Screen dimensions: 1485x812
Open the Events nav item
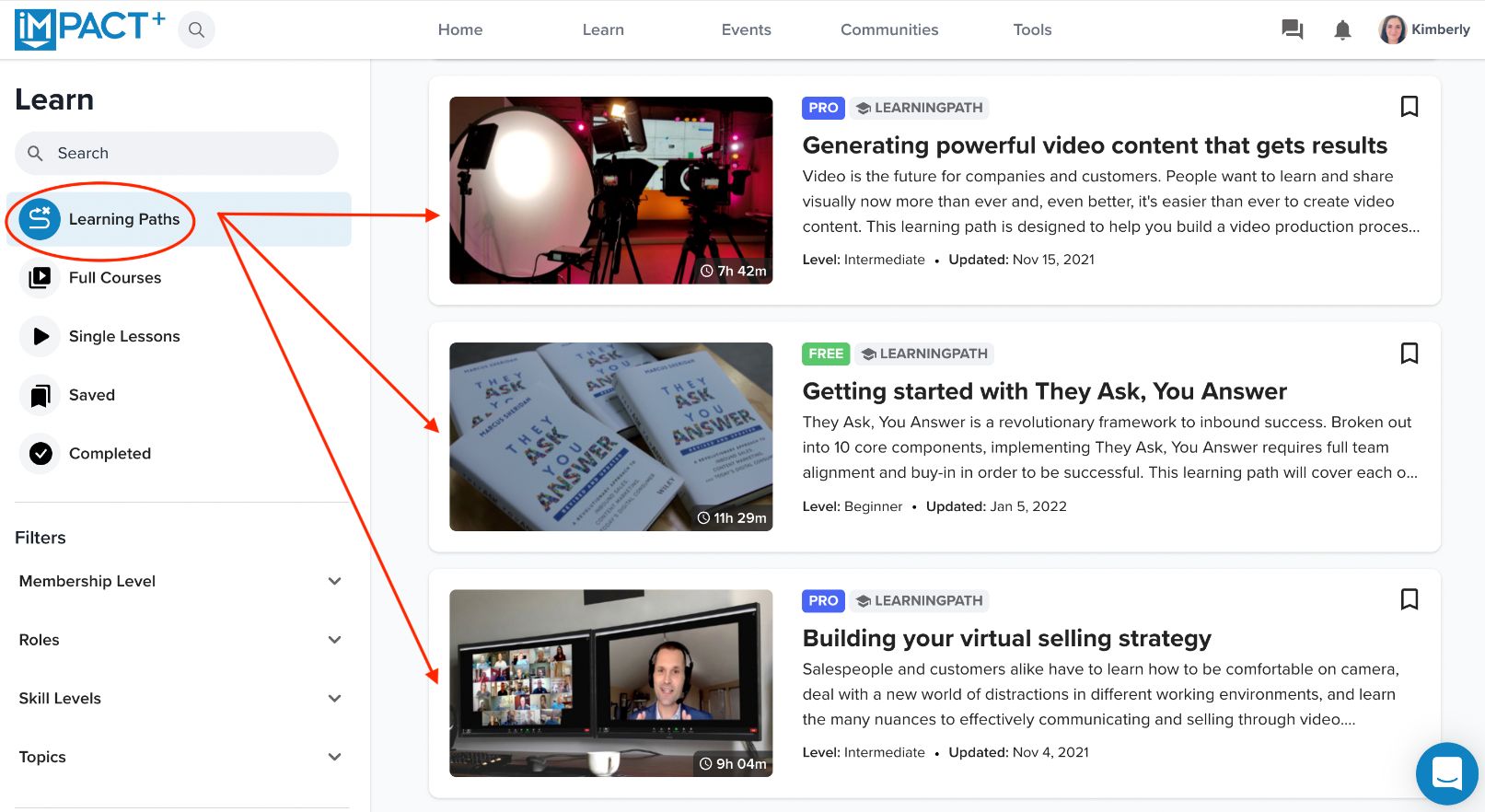pyautogui.click(x=746, y=29)
